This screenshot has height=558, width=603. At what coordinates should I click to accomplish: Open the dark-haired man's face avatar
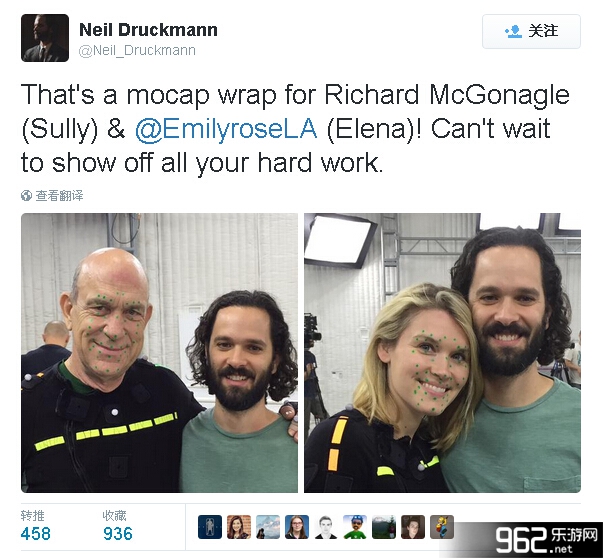pyautogui.click(x=413, y=527)
